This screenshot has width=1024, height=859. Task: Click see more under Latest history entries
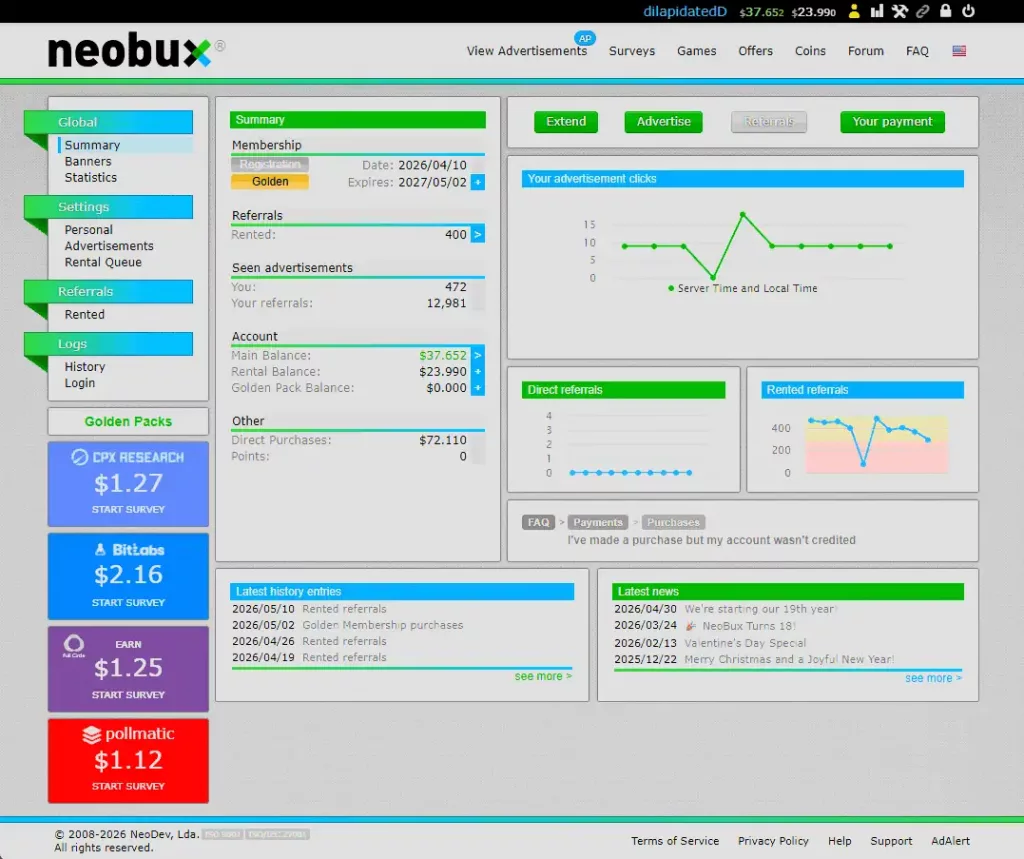(543, 676)
